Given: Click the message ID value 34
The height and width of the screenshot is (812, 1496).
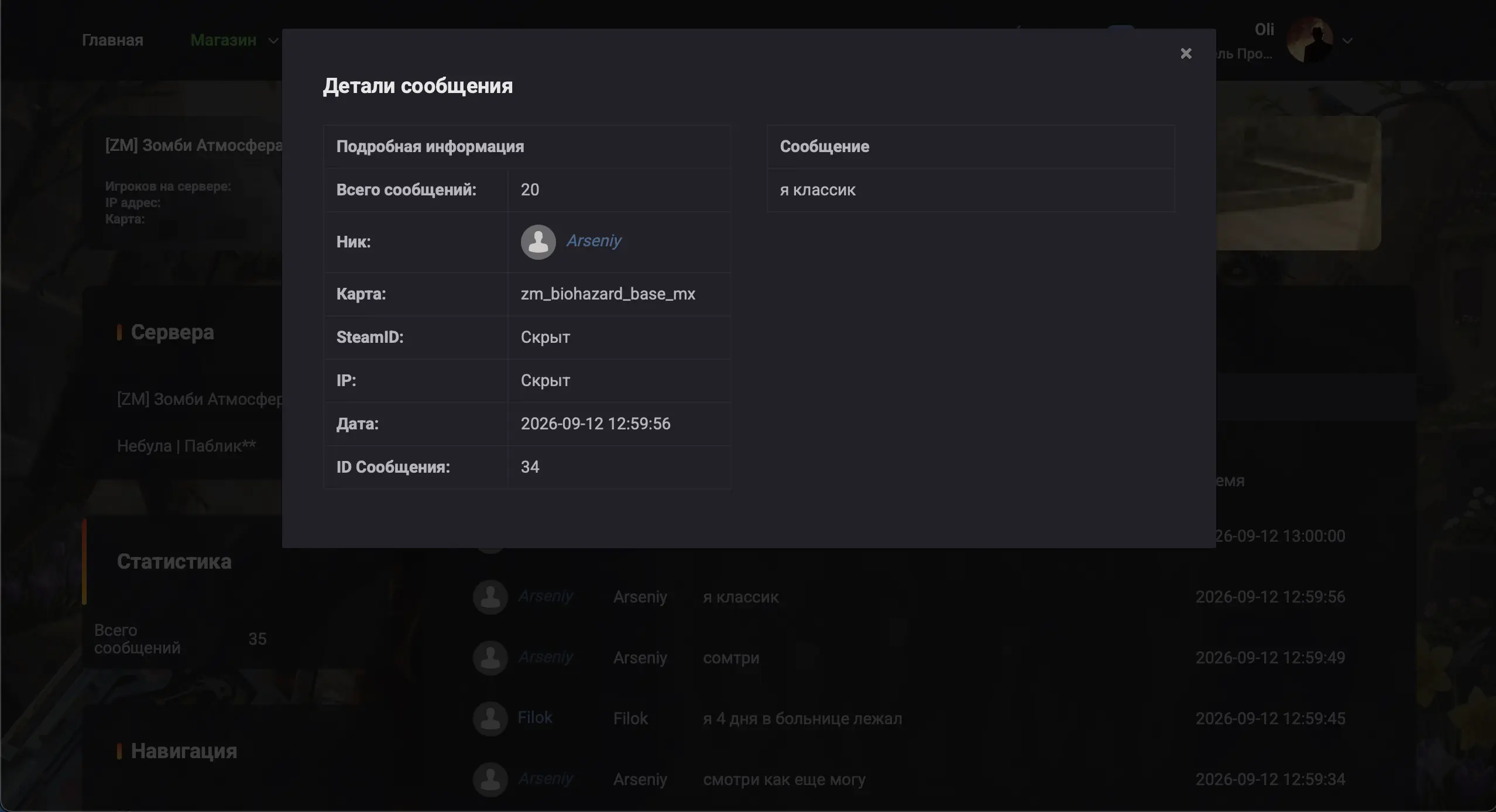Looking at the screenshot, I should (530, 467).
